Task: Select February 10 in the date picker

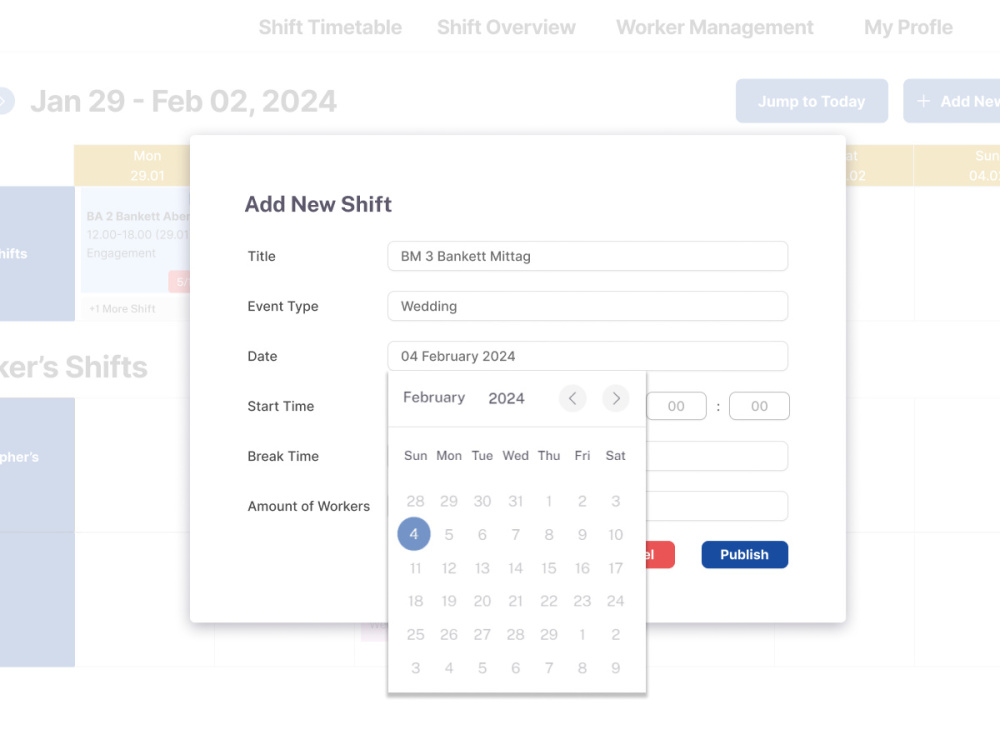Action: pos(615,534)
